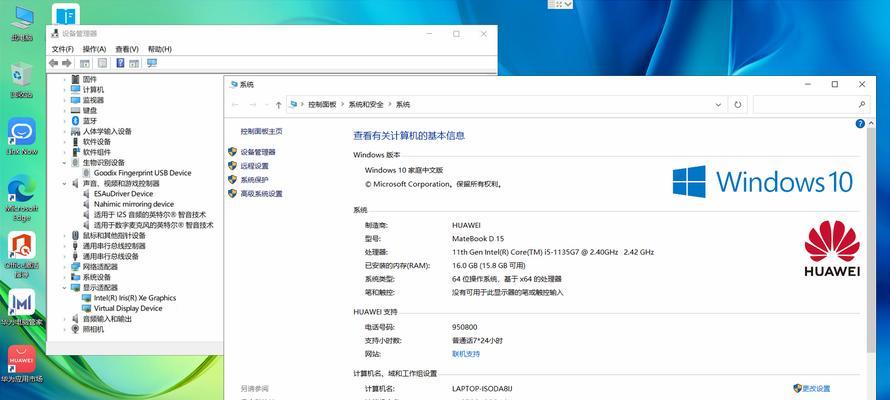The image size is (890, 400).
Task: Select 软件组件 row
Action: click(97, 152)
